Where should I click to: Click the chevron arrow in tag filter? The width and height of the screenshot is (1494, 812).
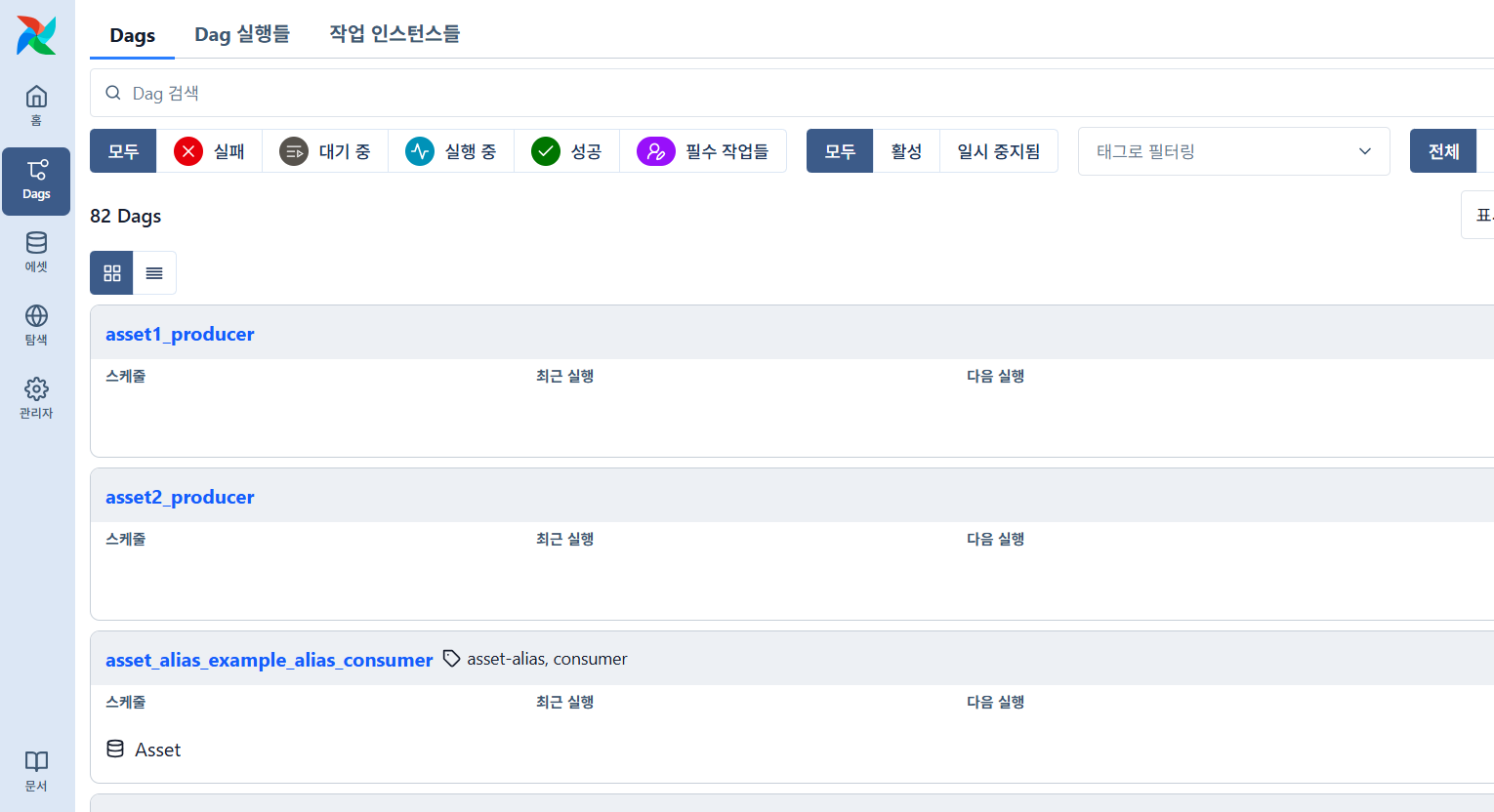pyautogui.click(x=1364, y=151)
